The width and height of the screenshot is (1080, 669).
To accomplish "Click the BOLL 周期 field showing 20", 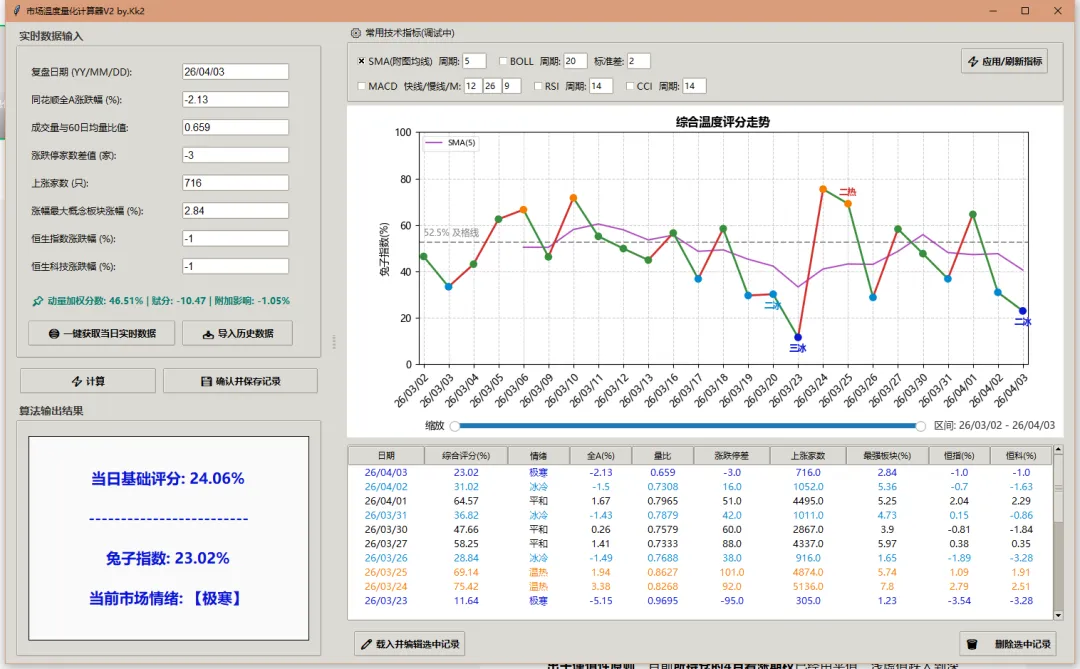I will [x=575, y=61].
